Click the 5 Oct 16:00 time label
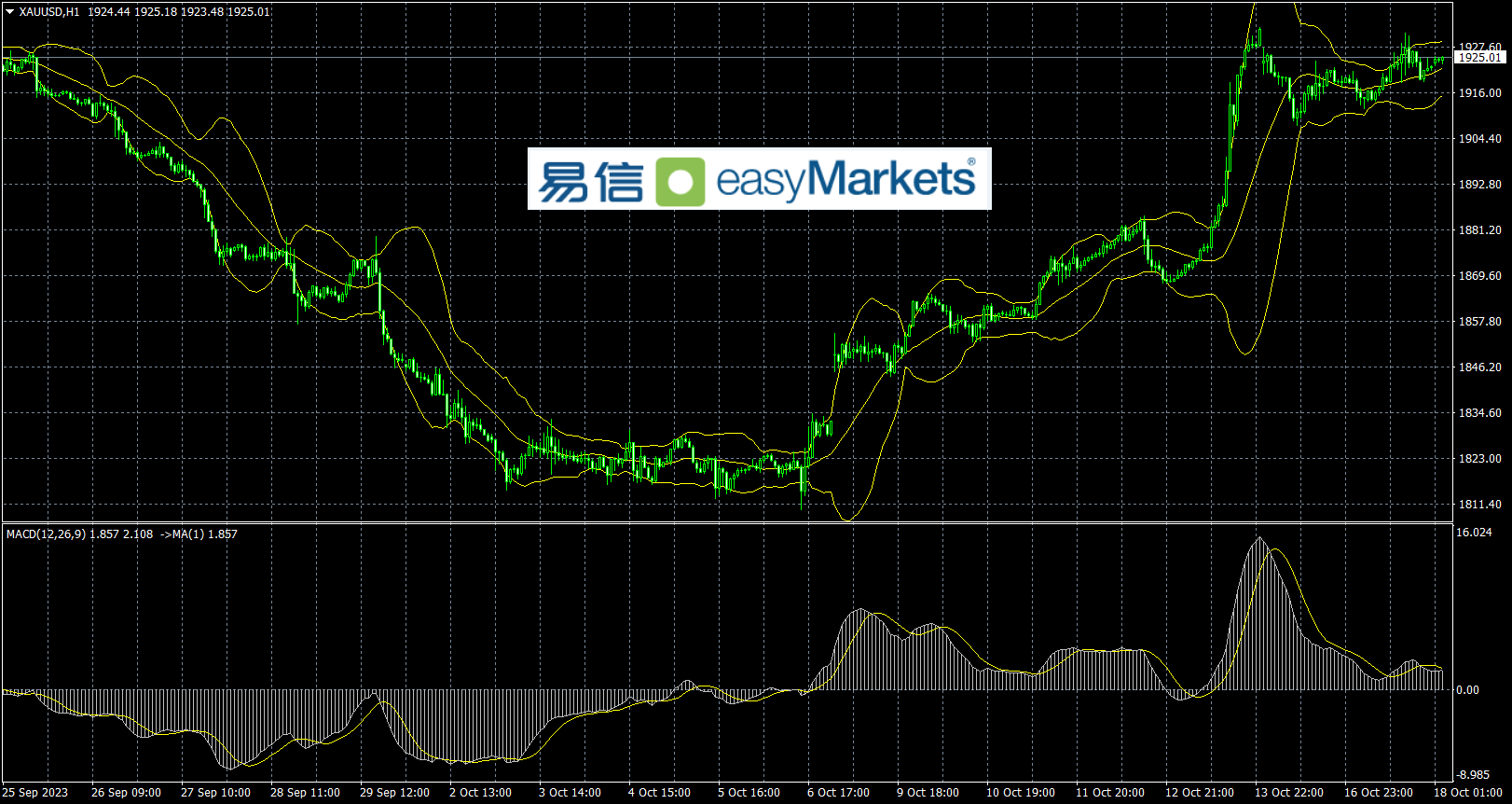This screenshot has width=1512, height=804. pos(749,793)
